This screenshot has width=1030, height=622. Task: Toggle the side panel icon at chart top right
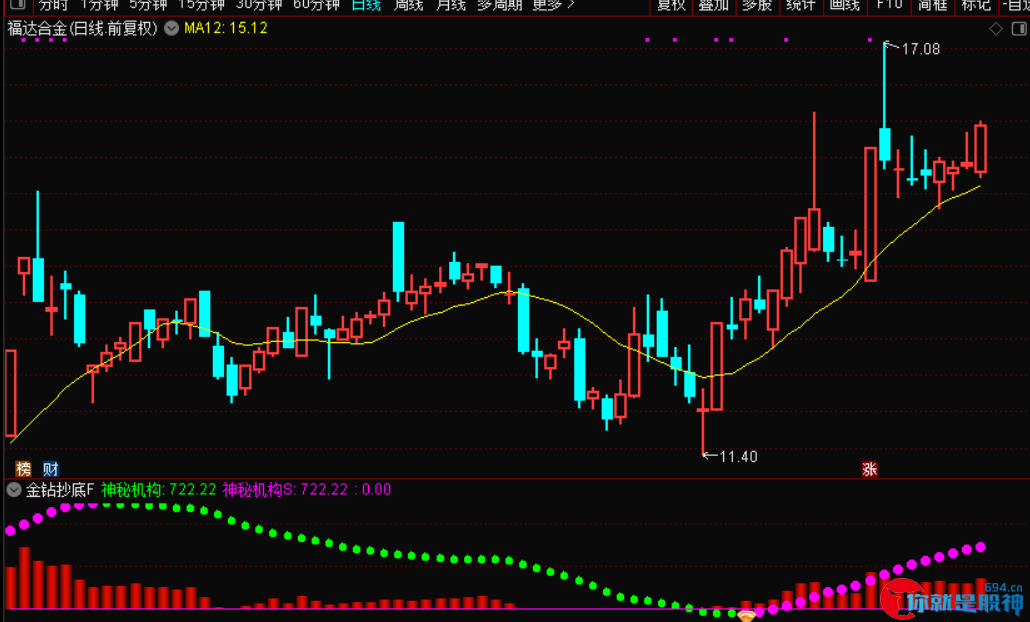(x=1019, y=28)
